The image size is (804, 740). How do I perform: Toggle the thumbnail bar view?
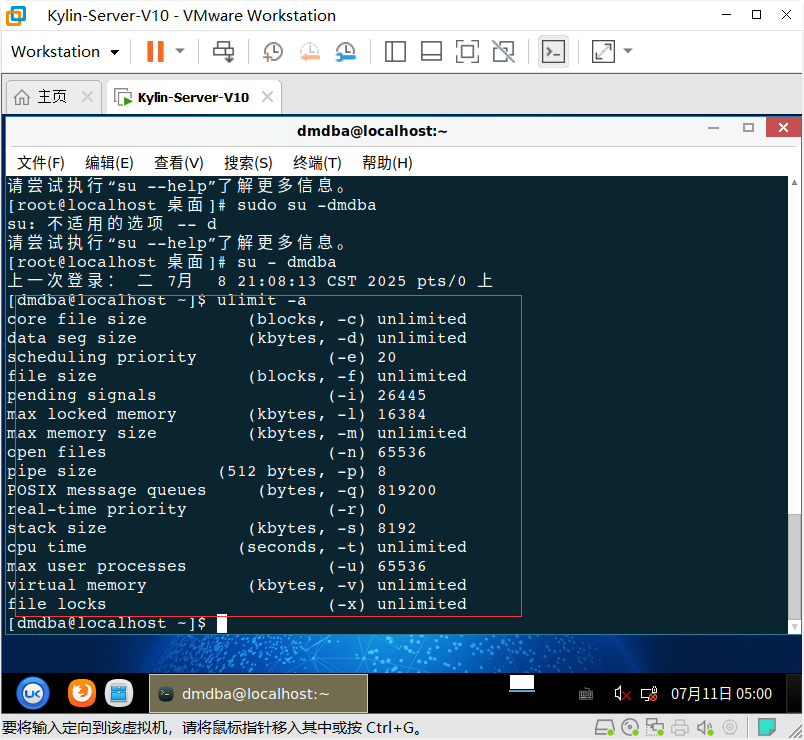pos(431,52)
